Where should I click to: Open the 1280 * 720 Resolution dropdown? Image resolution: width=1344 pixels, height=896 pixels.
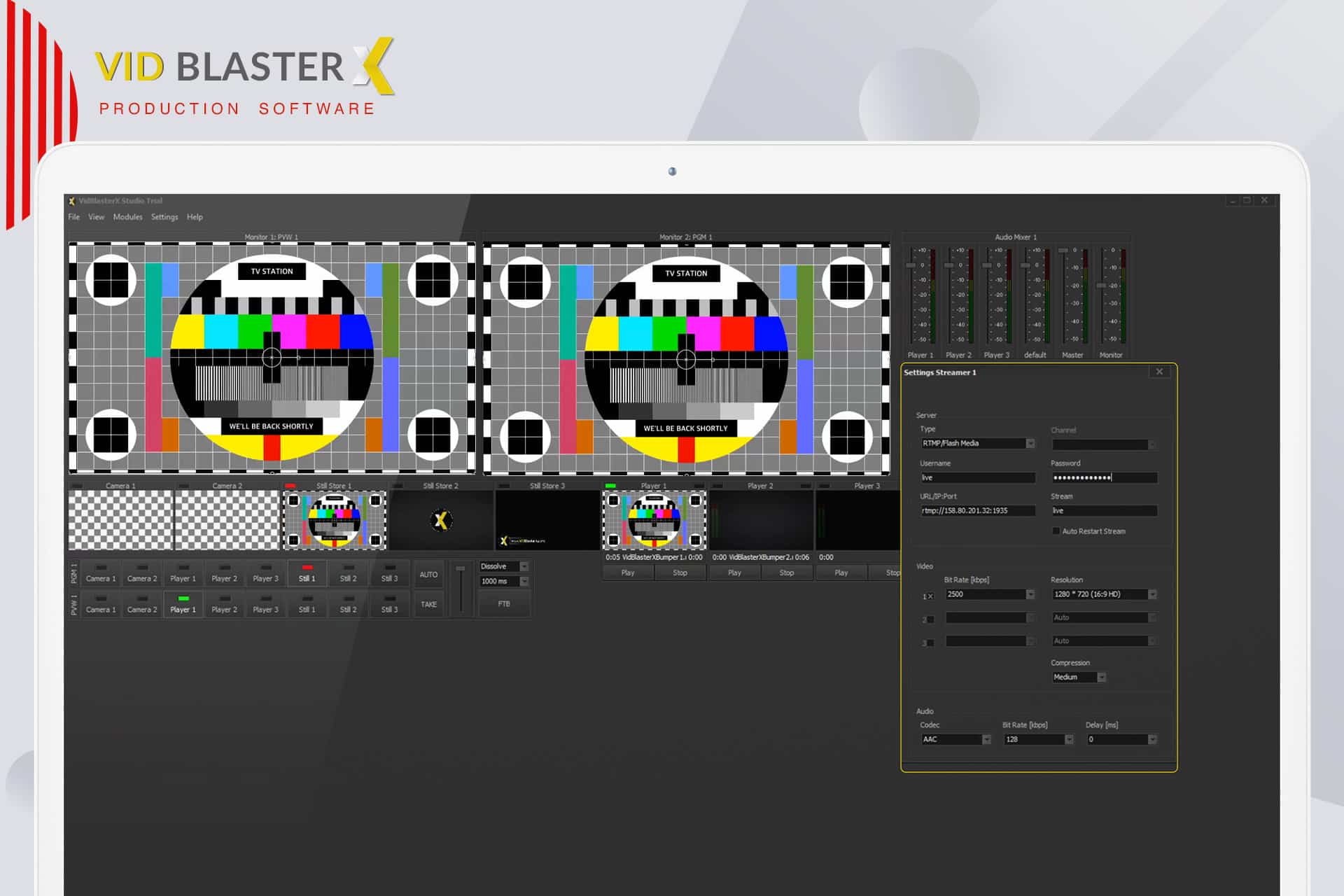(x=1104, y=594)
